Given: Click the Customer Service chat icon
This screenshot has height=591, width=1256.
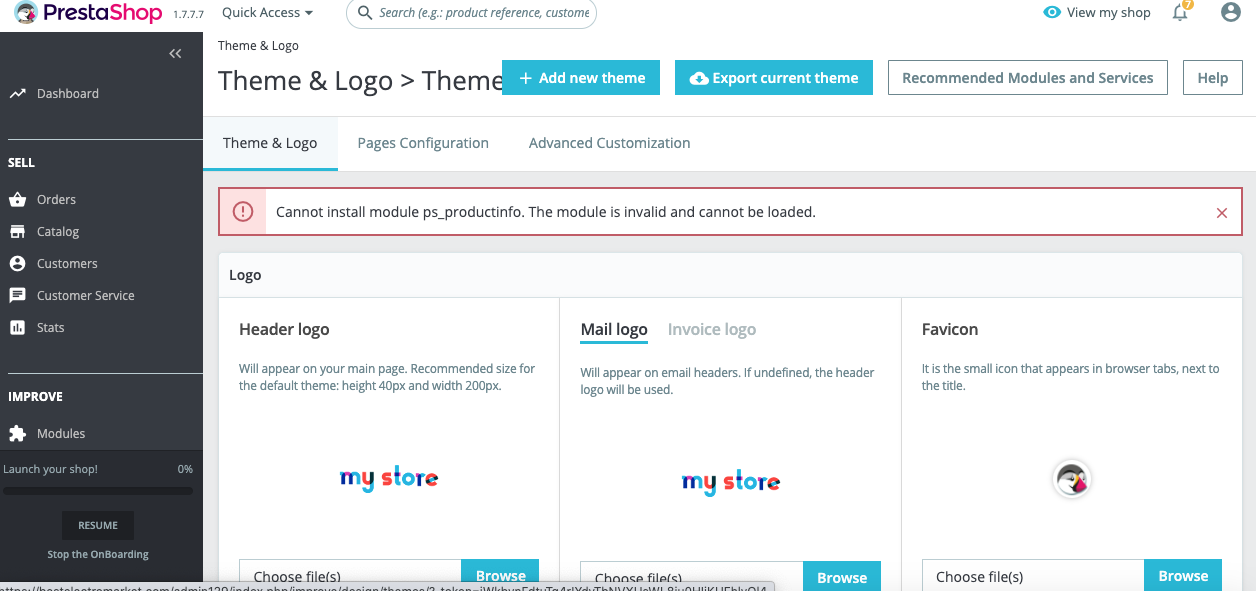Looking at the screenshot, I should coord(17,296).
